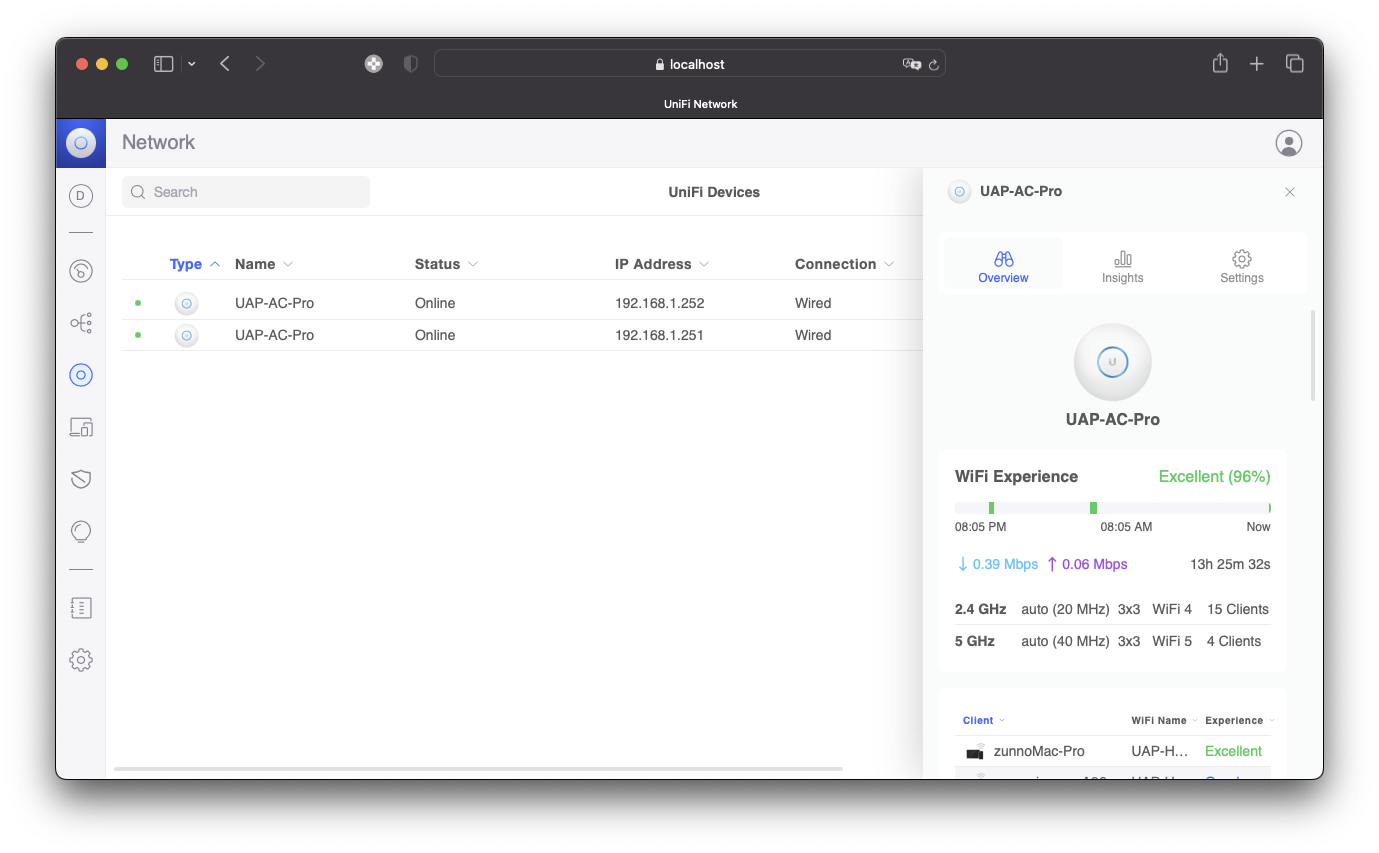Click the 13h 25m 32s uptime value
1379x853 pixels.
pyautogui.click(x=1230, y=564)
